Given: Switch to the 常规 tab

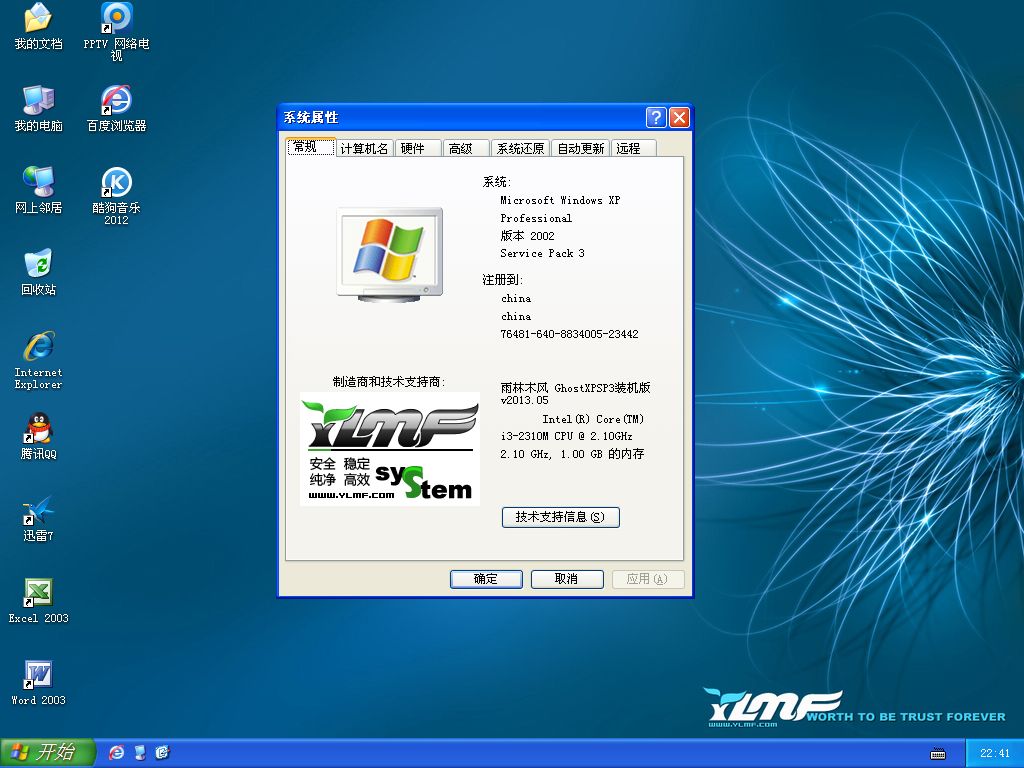Looking at the screenshot, I should click(x=311, y=147).
